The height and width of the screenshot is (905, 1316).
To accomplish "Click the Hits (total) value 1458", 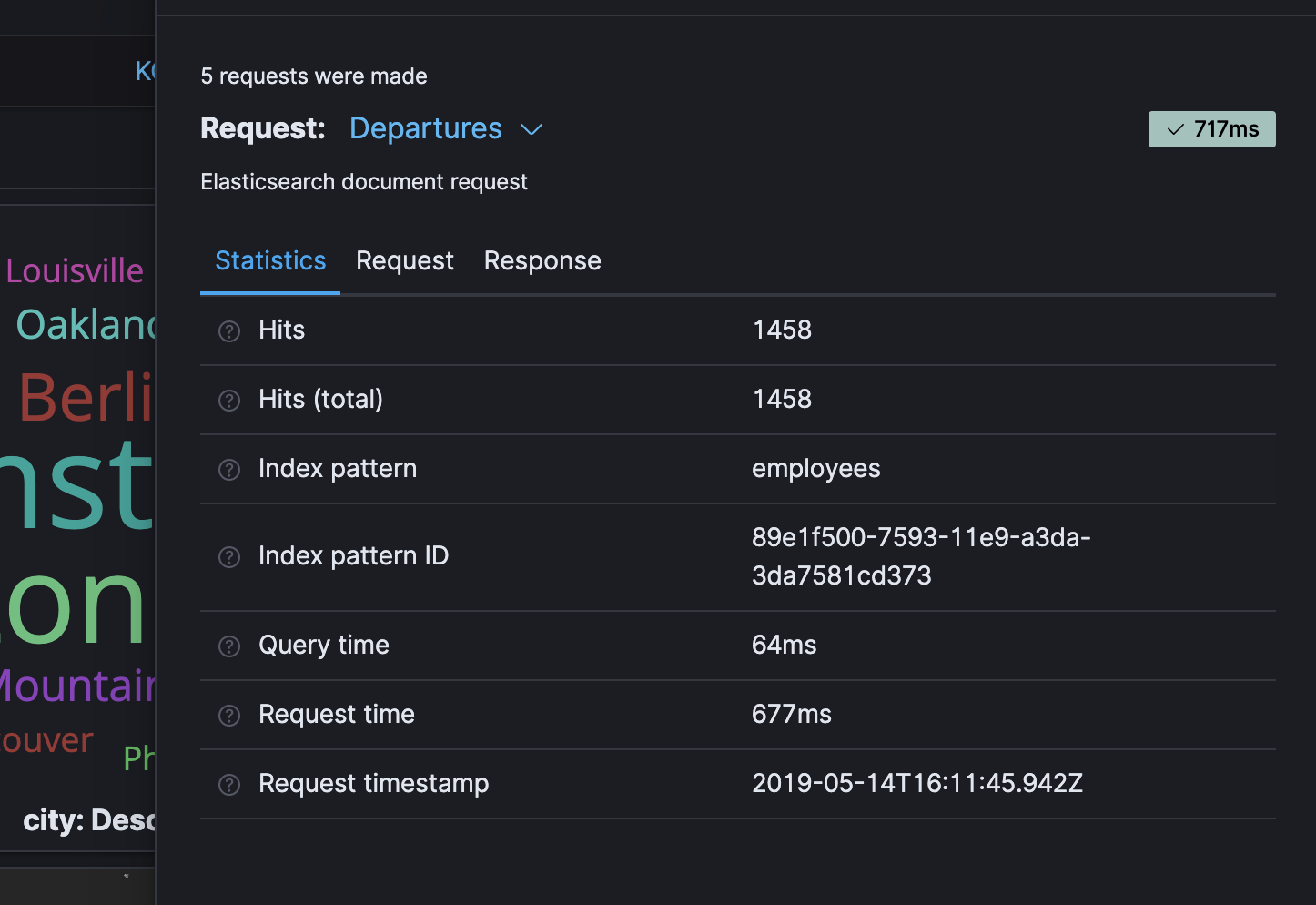I will click(782, 399).
